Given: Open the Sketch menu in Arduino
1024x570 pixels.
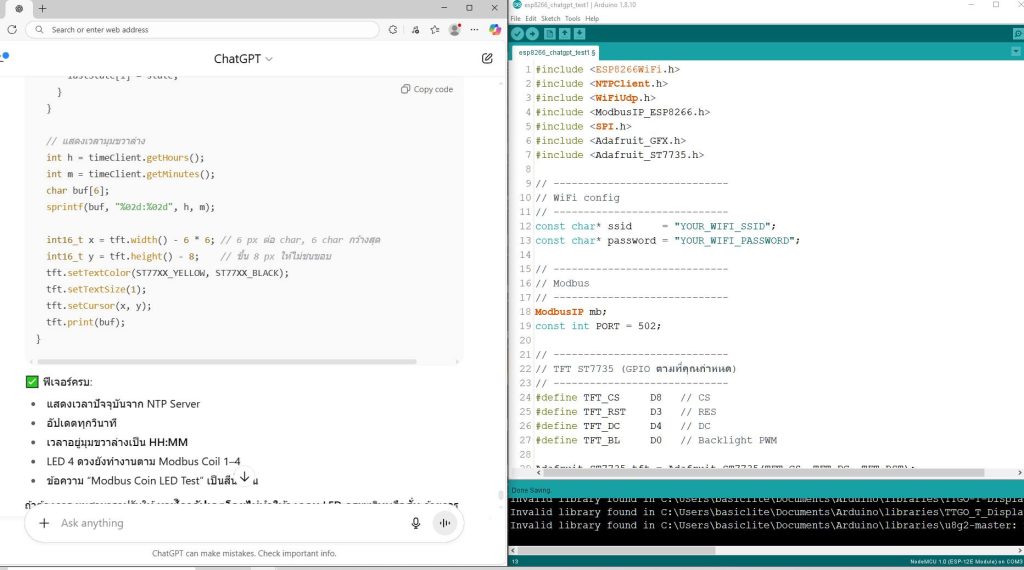Looking at the screenshot, I should (551, 18).
